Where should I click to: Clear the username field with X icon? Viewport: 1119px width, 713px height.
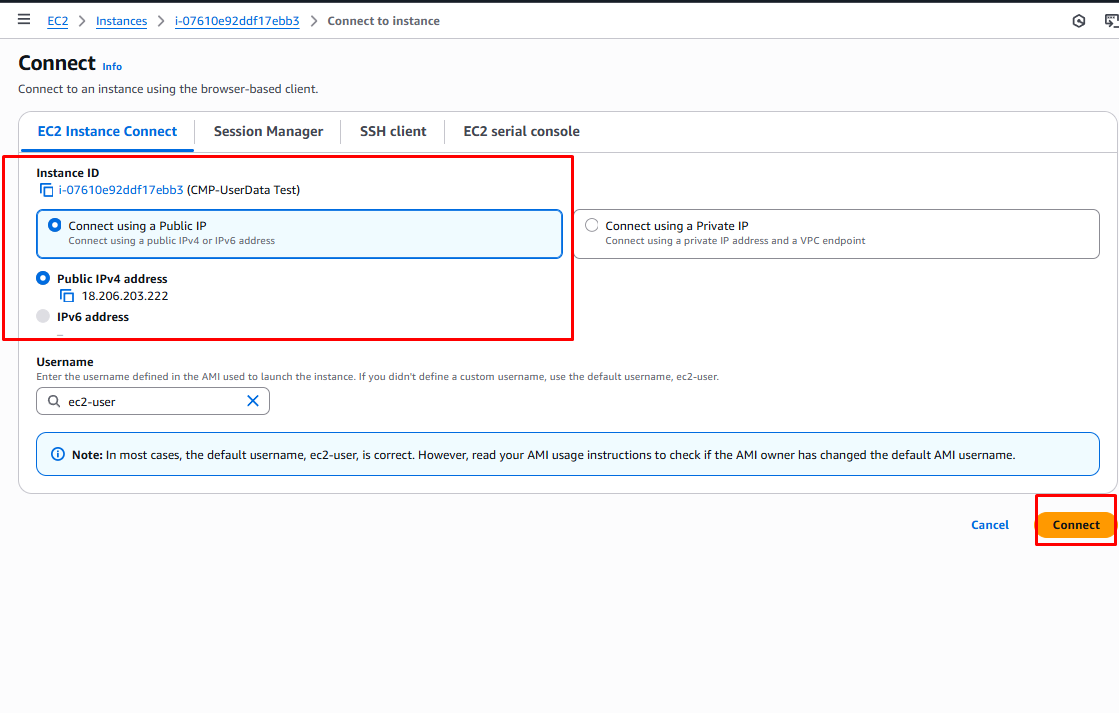click(253, 401)
